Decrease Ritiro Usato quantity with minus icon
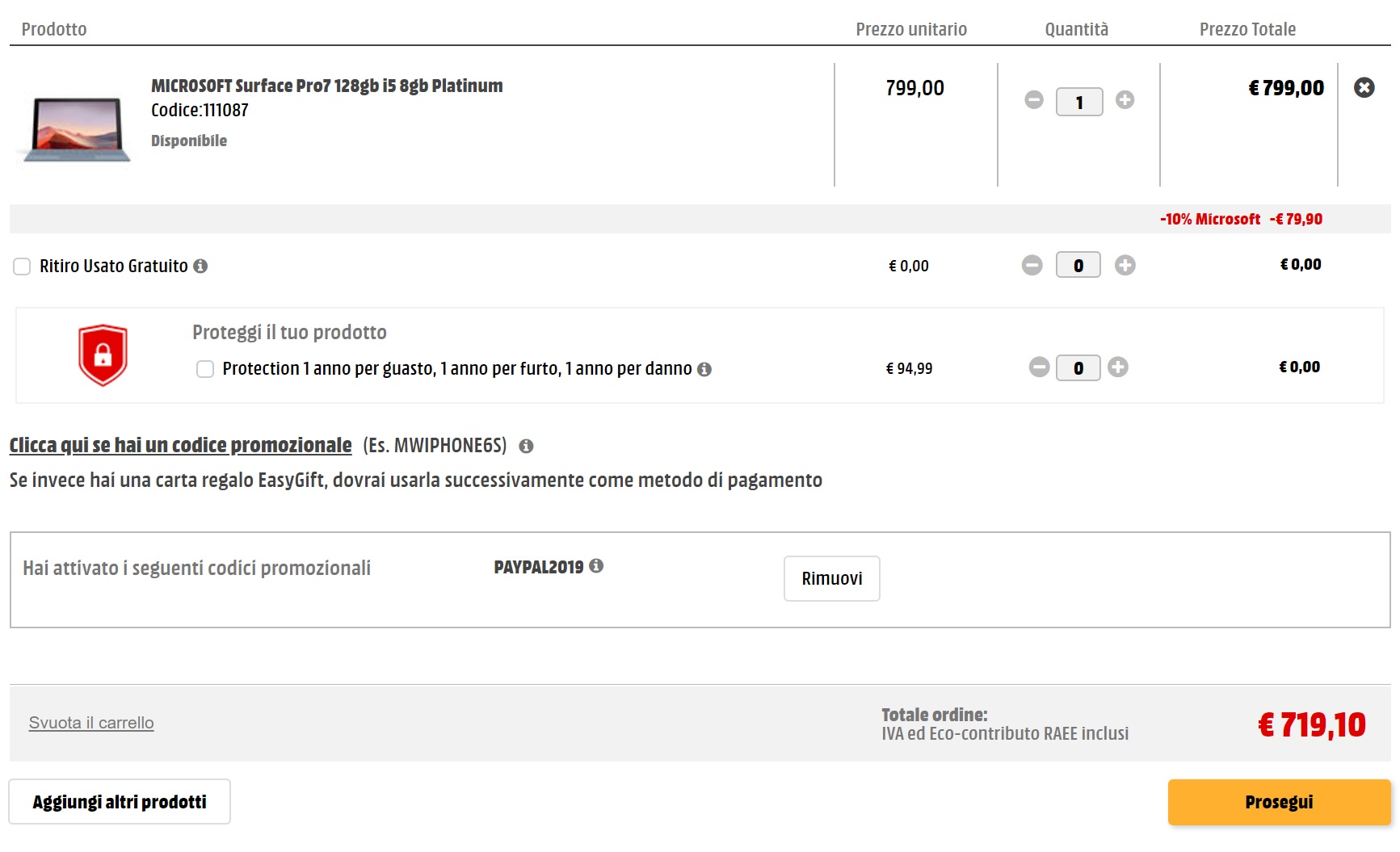 pyautogui.click(x=1032, y=265)
